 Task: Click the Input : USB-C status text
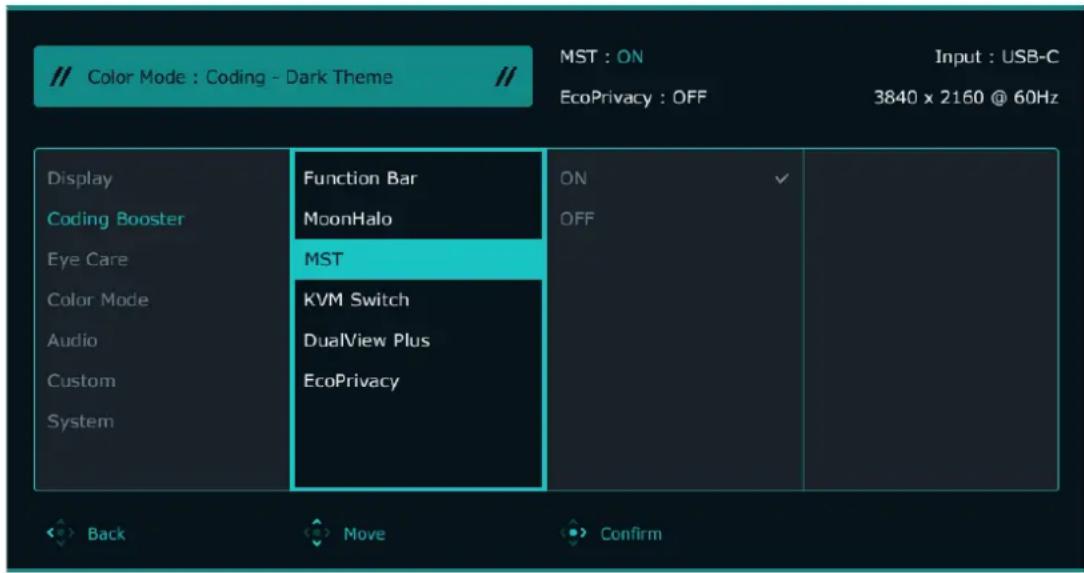click(x=997, y=57)
